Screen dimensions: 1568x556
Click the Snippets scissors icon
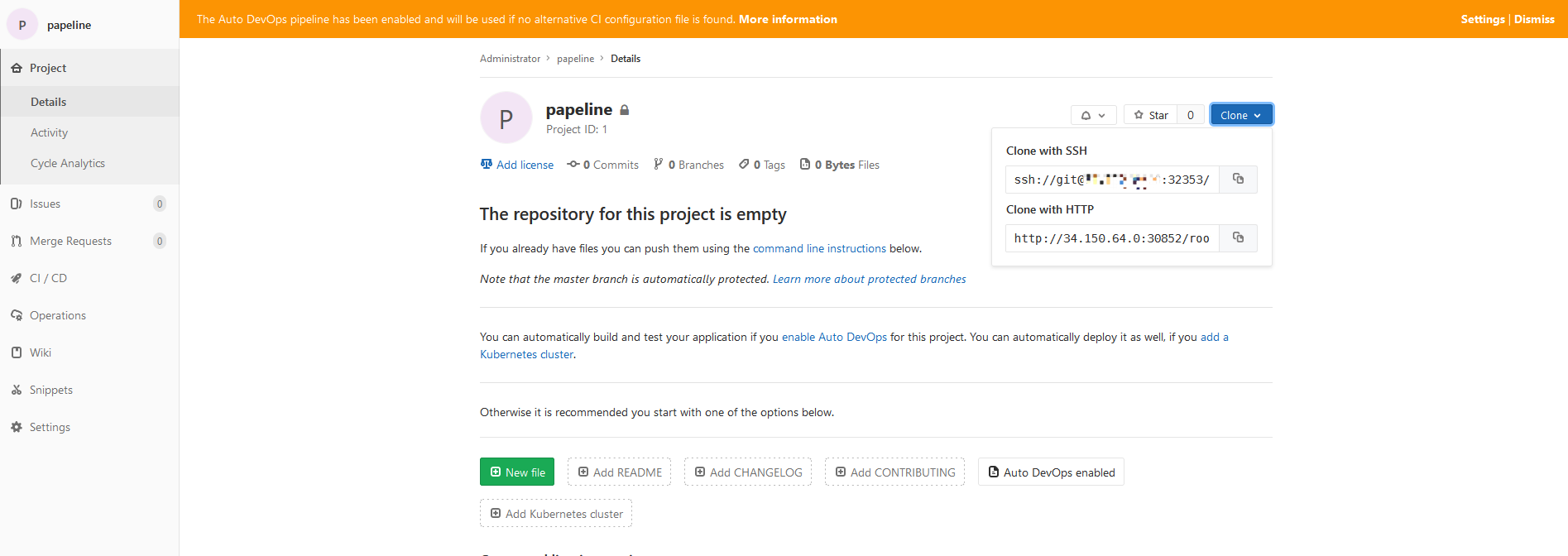[x=16, y=390]
